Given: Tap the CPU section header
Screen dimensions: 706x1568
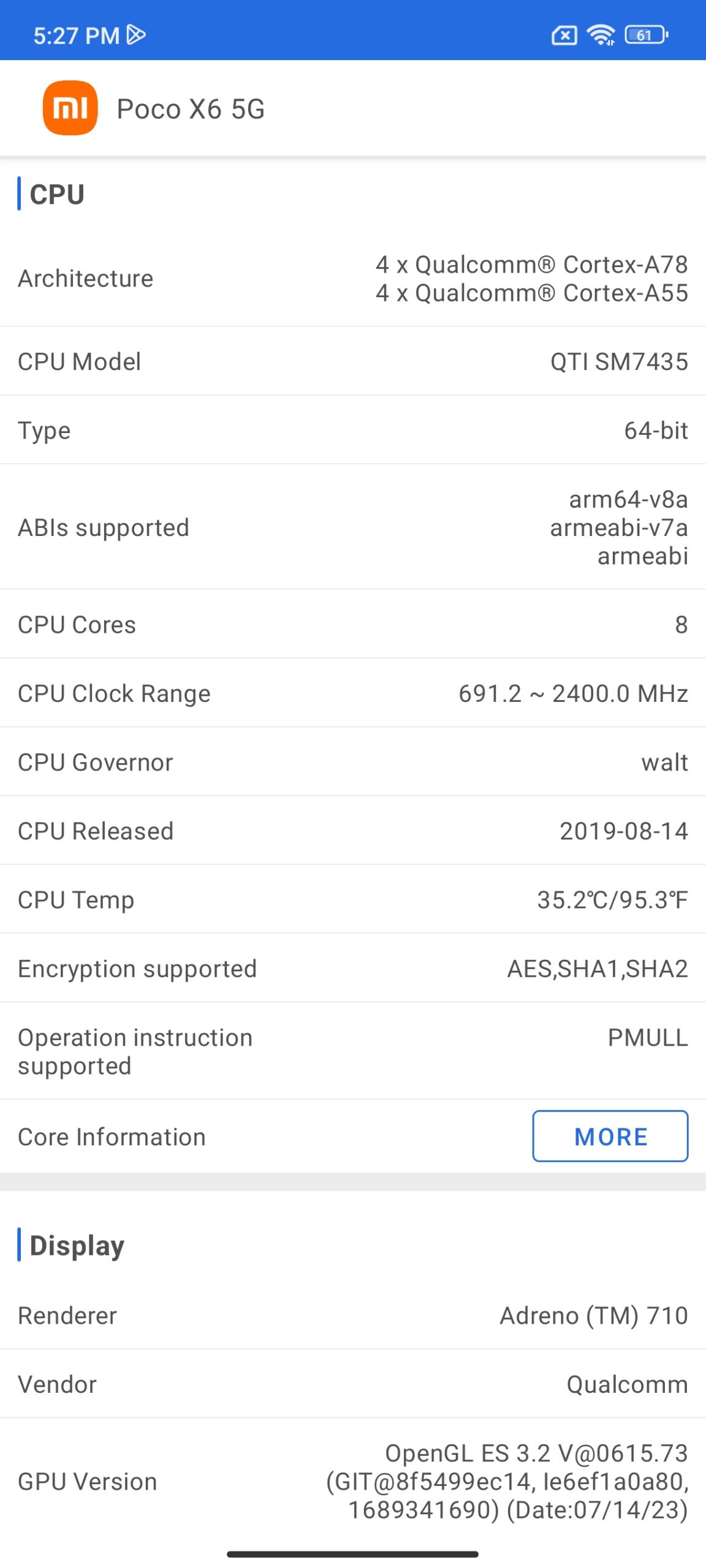Looking at the screenshot, I should pos(57,194).
